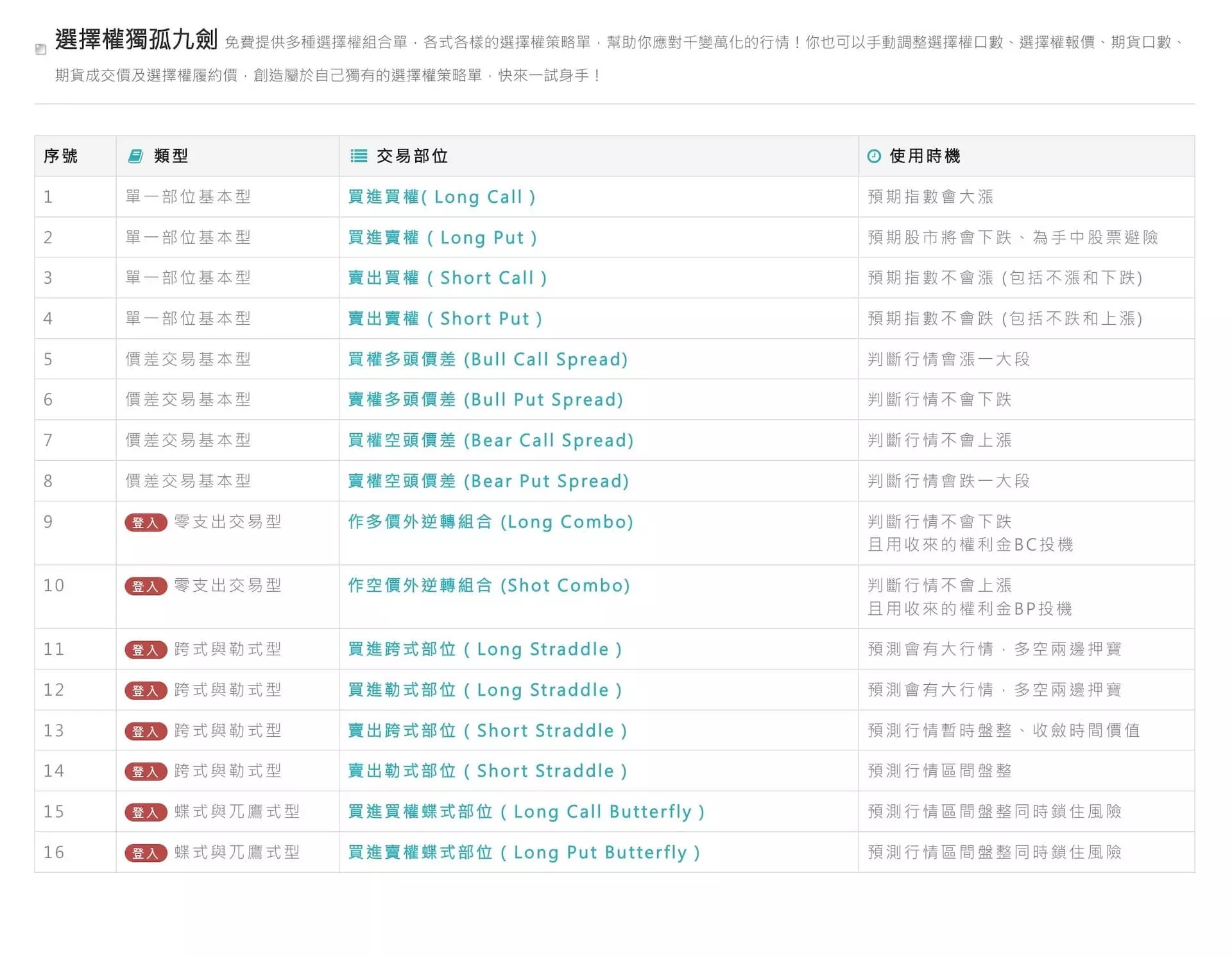Click the list icon beside the 交易部位 header
This screenshot has width=1232, height=957.
pos(358,155)
